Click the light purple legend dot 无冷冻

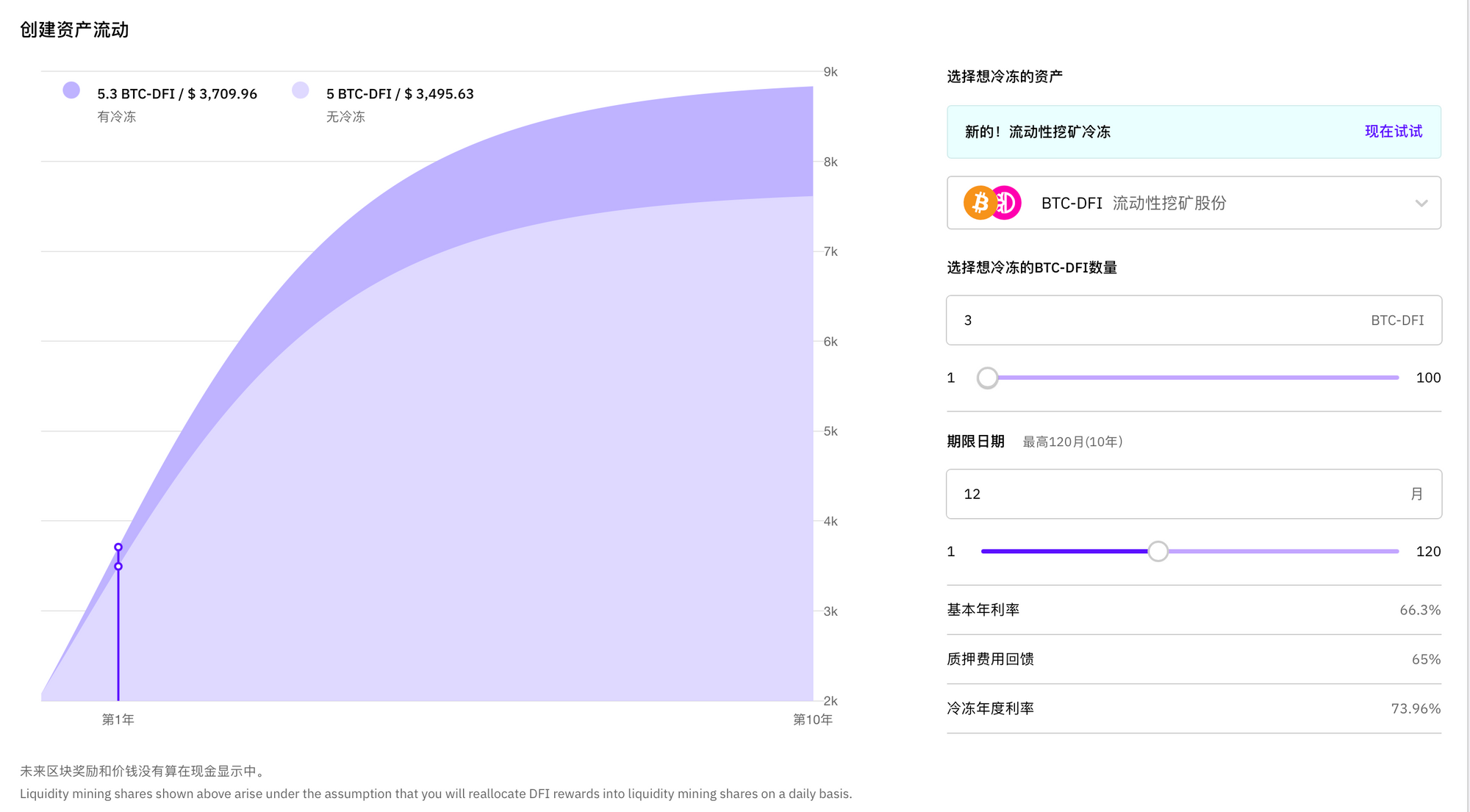(300, 90)
